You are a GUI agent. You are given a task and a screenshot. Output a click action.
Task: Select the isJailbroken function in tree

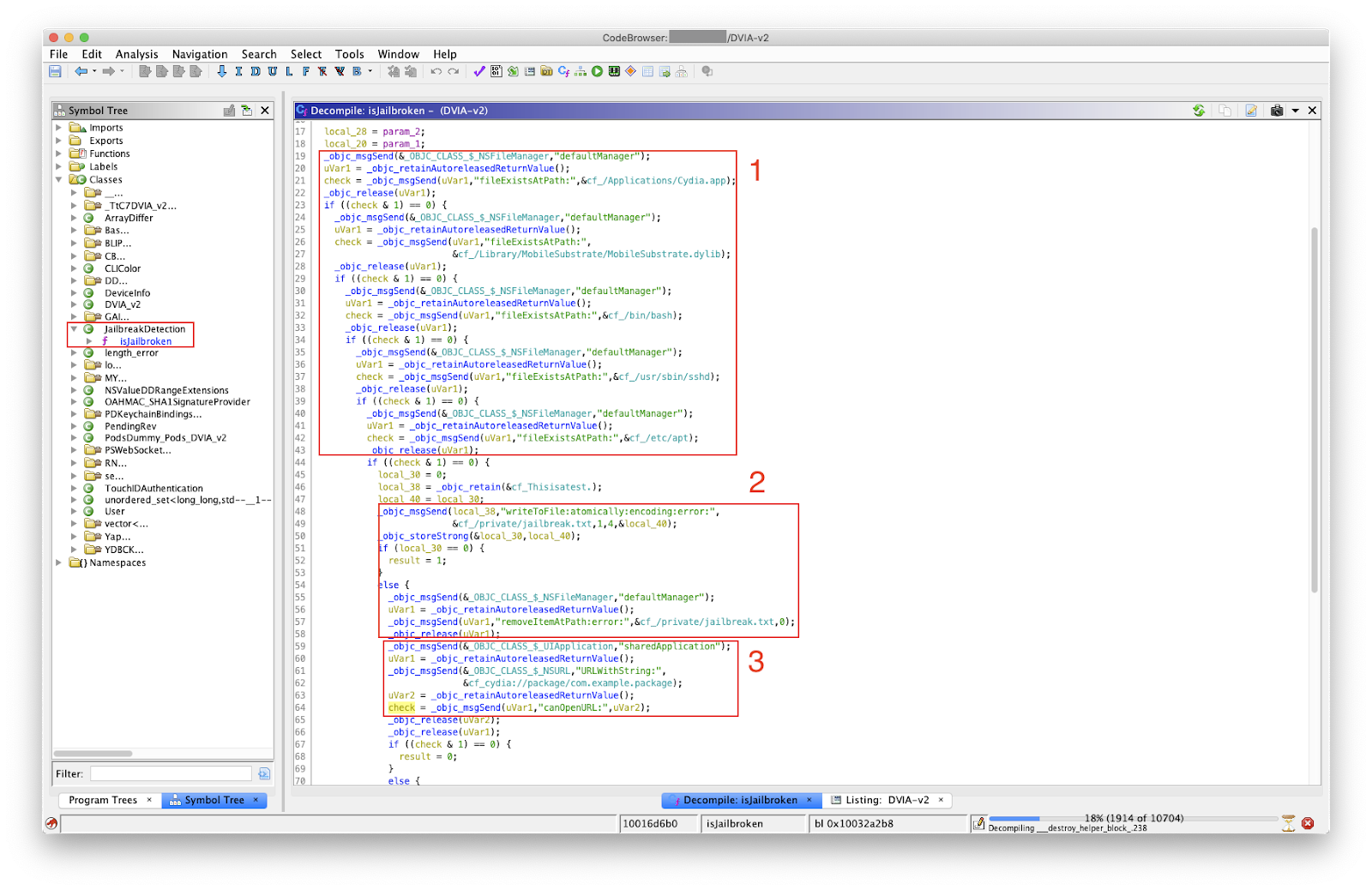pyautogui.click(x=145, y=341)
